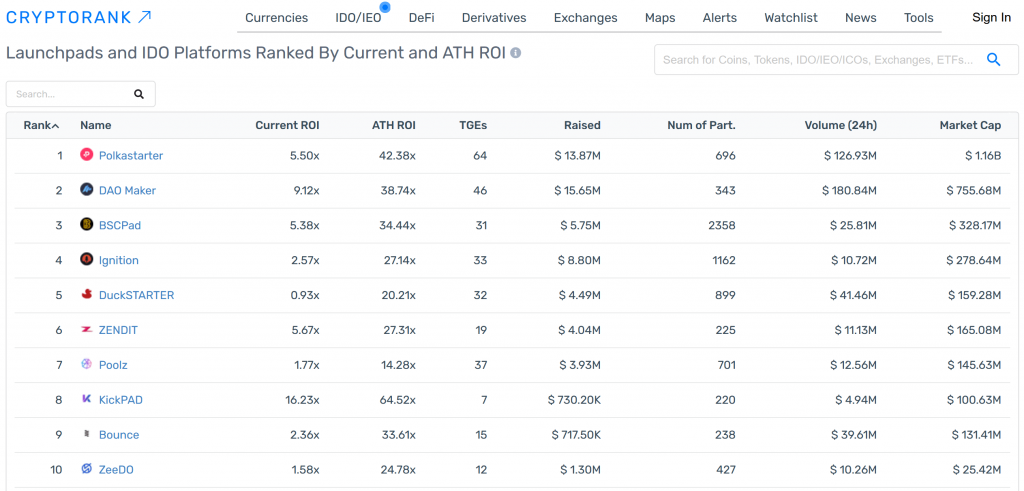Screen dimensions: 1024x491
Task: Open the Watchlist page
Action: click(791, 18)
